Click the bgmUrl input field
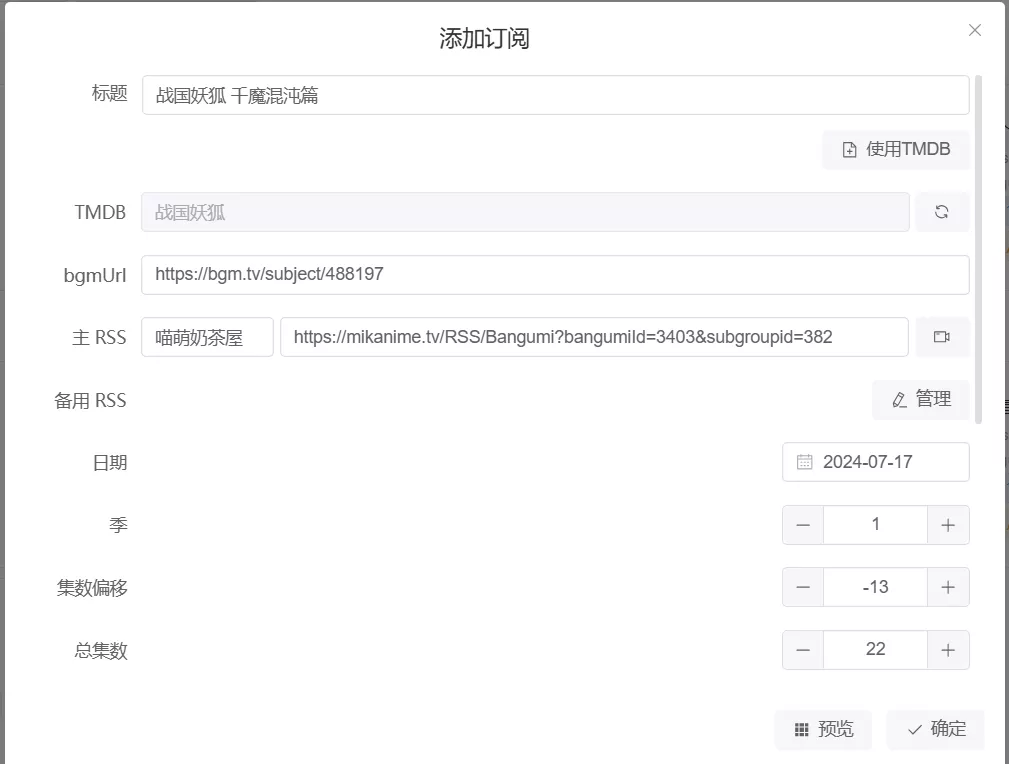Screen dimensions: 1009x764 [x=555, y=274]
